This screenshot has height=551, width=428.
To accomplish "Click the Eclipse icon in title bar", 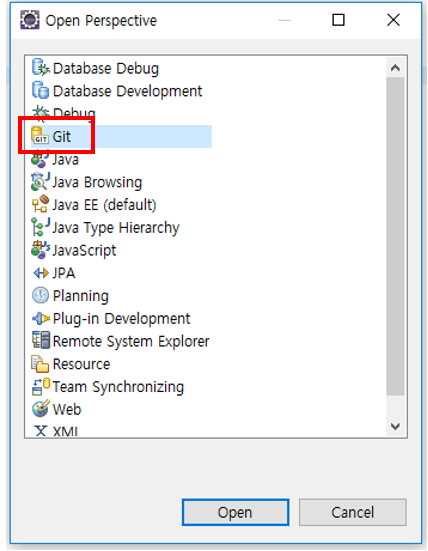I will click(30, 20).
